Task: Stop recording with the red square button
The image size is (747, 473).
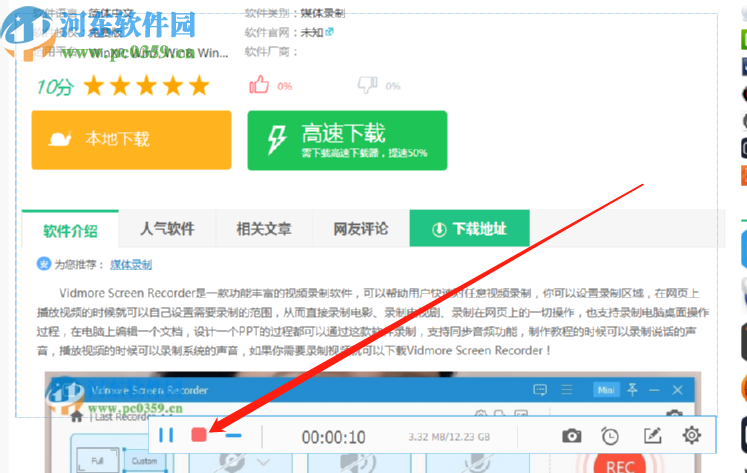Action: 199,434
